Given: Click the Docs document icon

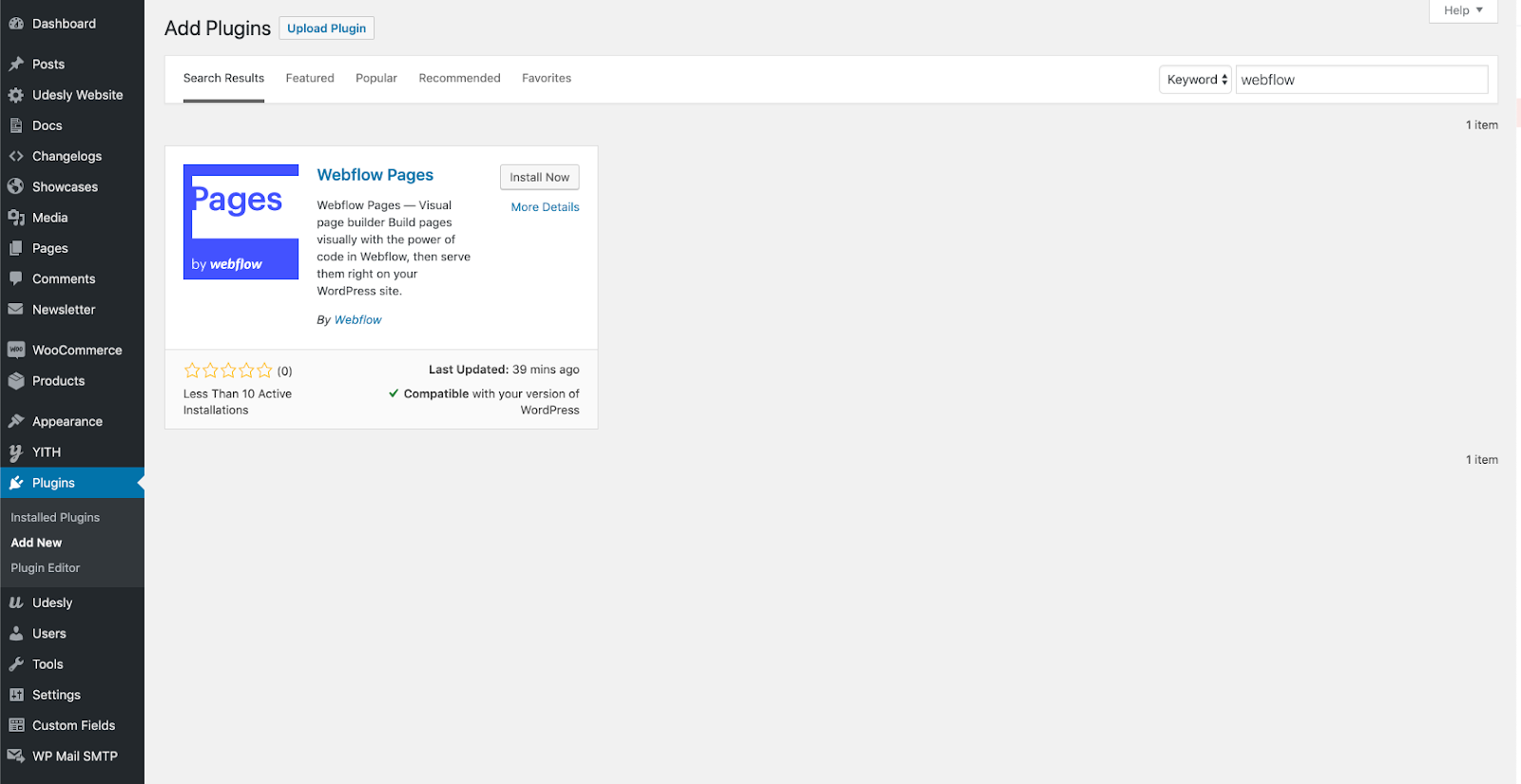Looking at the screenshot, I should pos(16,125).
